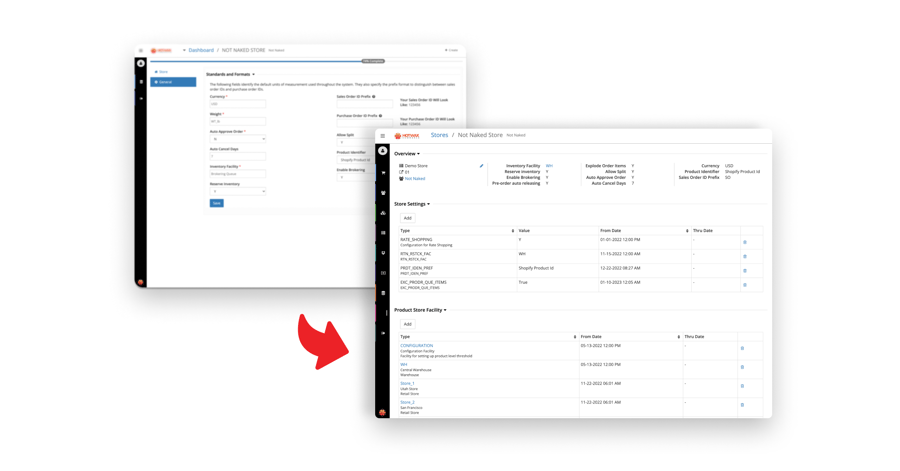Delete the RATE_SHOPPING setting row
The width and height of the screenshot is (900, 471).
744,242
